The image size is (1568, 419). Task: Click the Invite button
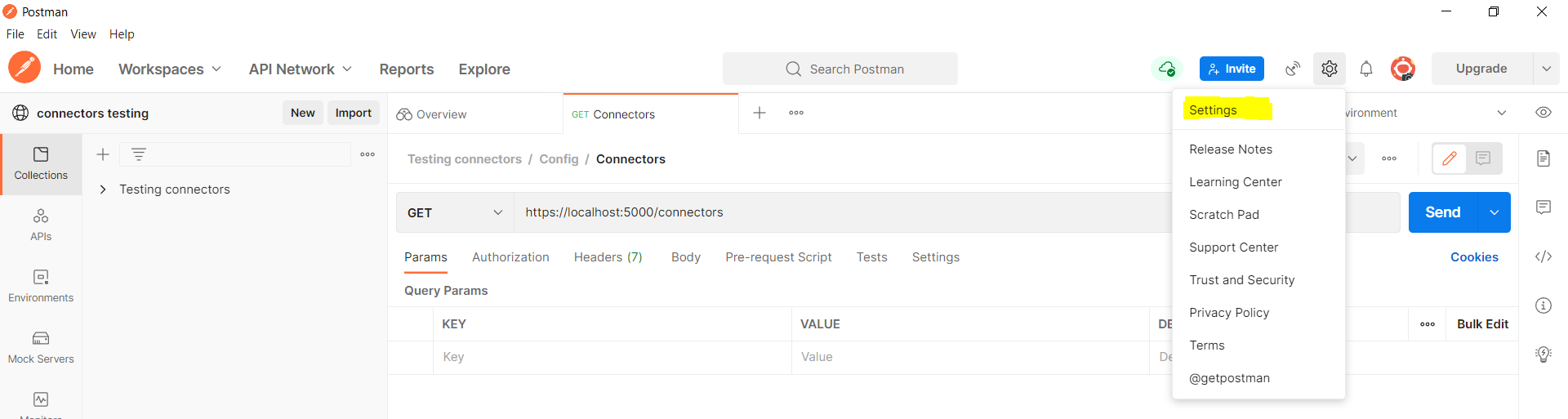click(x=1232, y=69)
